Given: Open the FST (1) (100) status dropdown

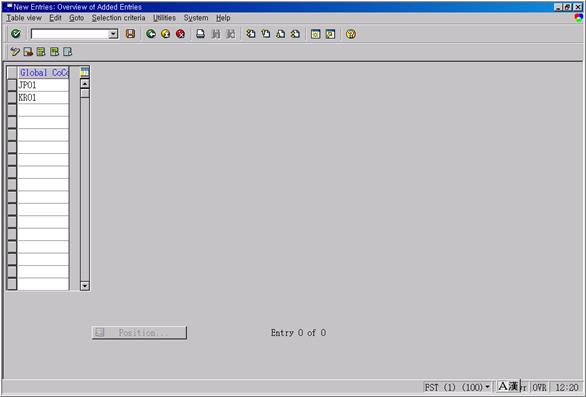Looking at the screenshot, I should pos(487,387).
